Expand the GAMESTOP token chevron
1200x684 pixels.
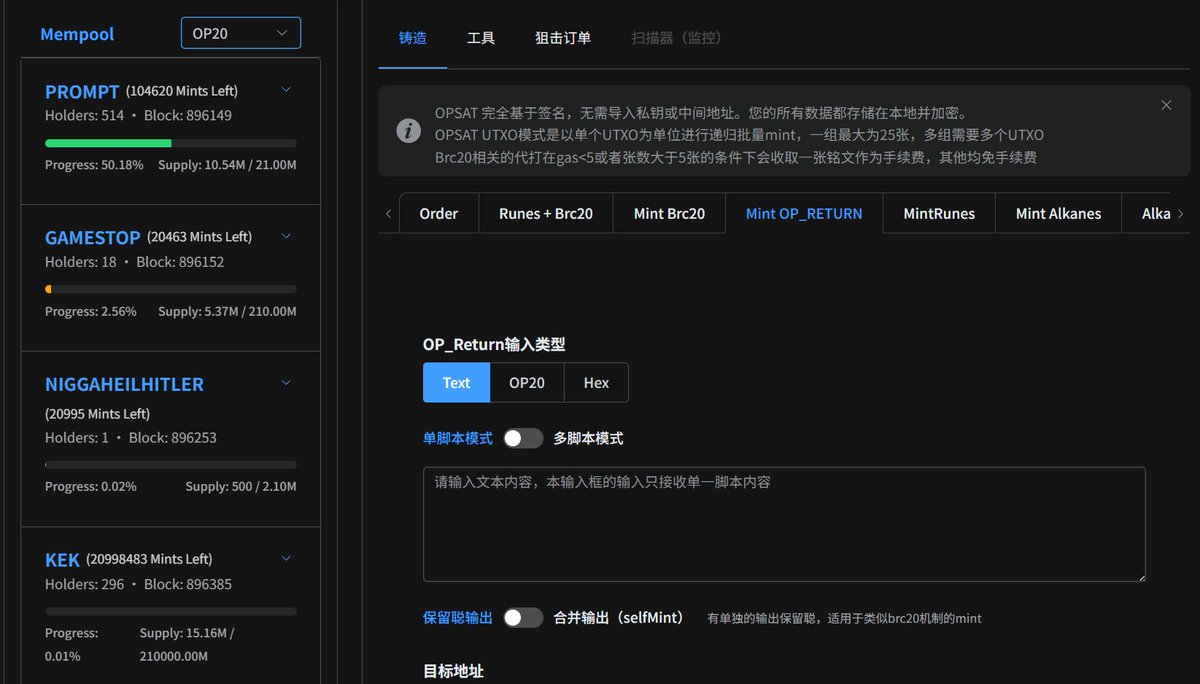(x=286, y=236)
